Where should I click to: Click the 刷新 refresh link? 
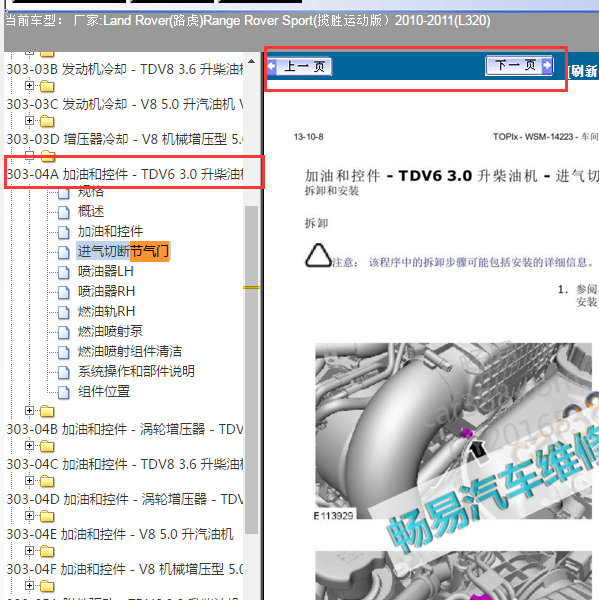(x=583, y=71)
